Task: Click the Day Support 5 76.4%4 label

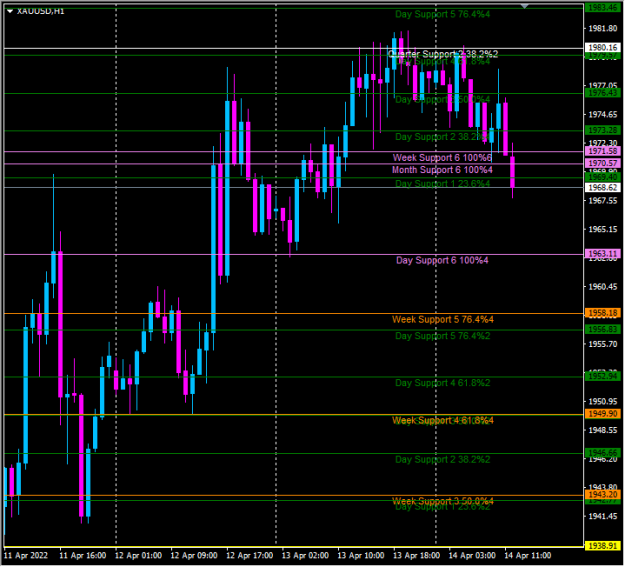Action: [x=442, y=14]
